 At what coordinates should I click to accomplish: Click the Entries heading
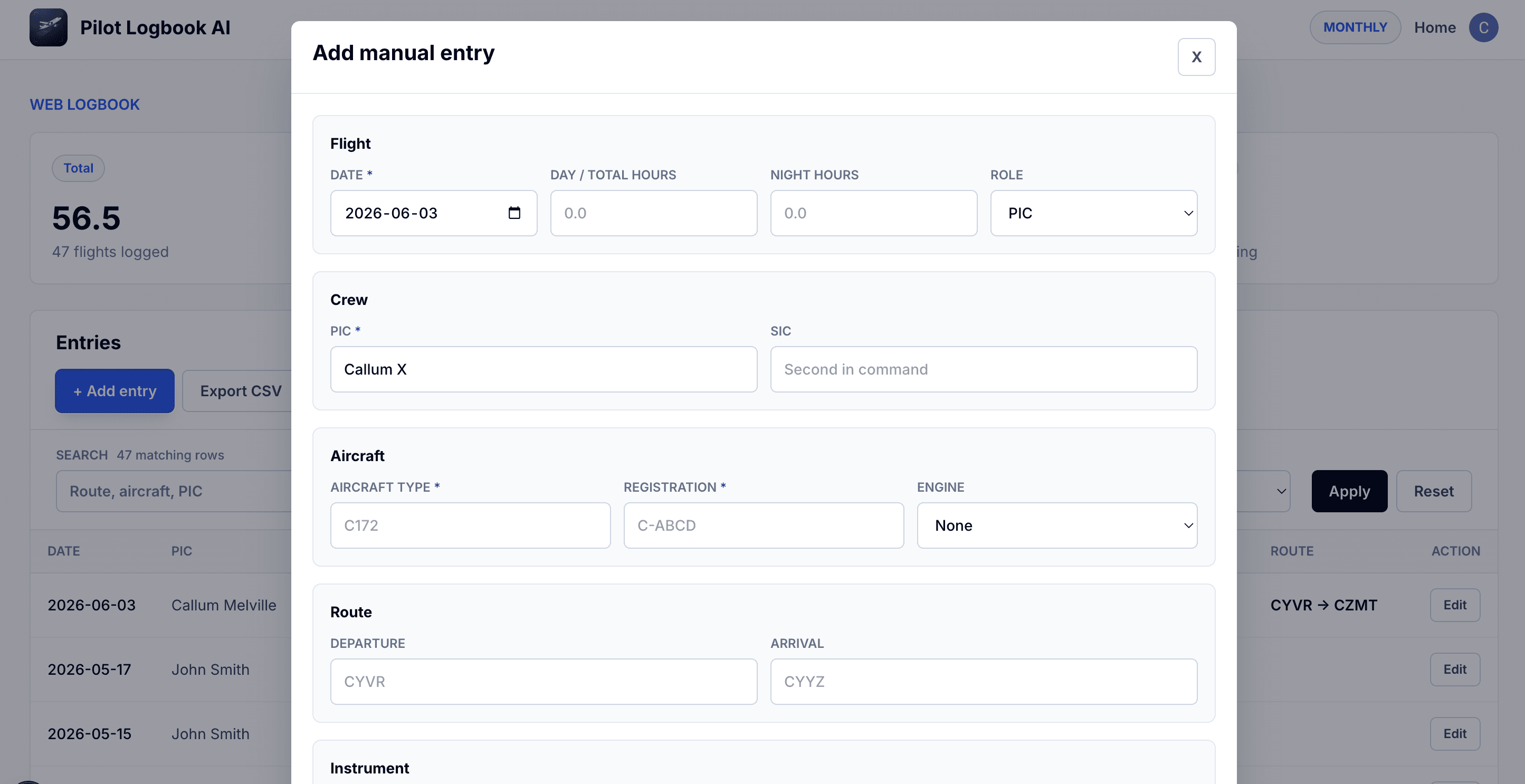[88, 342]
